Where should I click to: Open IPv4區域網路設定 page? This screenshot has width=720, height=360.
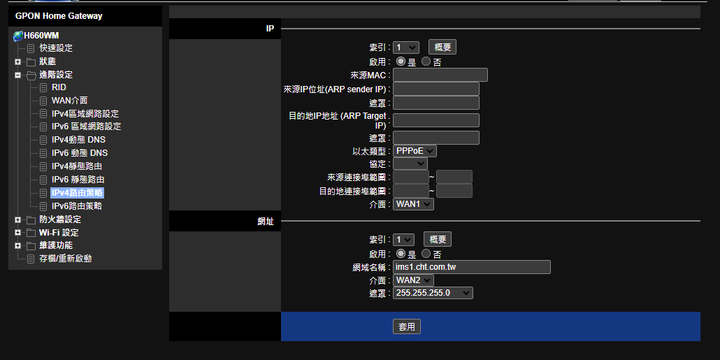pyautogui.click(x=85, y=114)
